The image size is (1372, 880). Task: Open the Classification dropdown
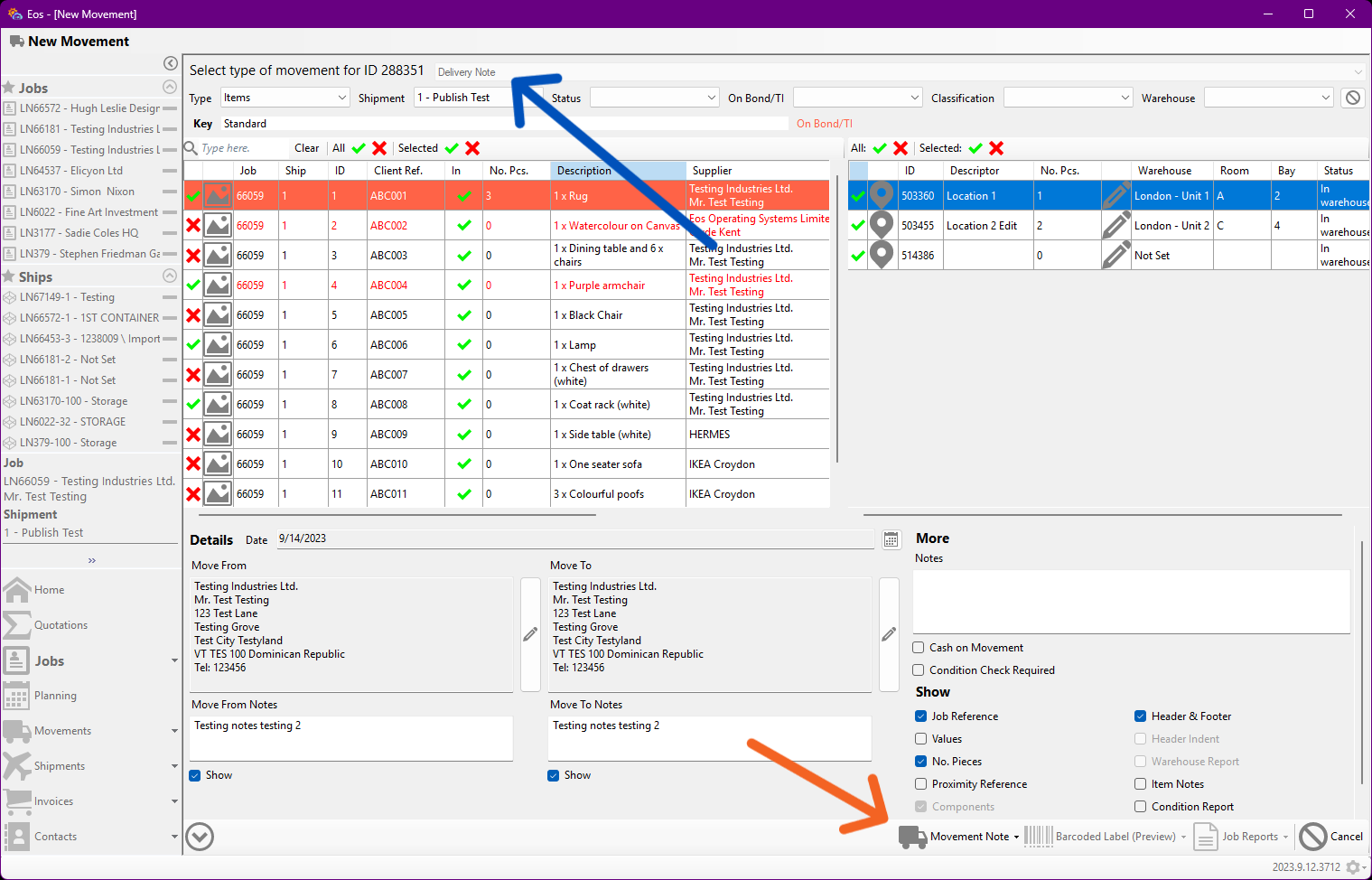pyautogui.click(x=1069, y=98)
